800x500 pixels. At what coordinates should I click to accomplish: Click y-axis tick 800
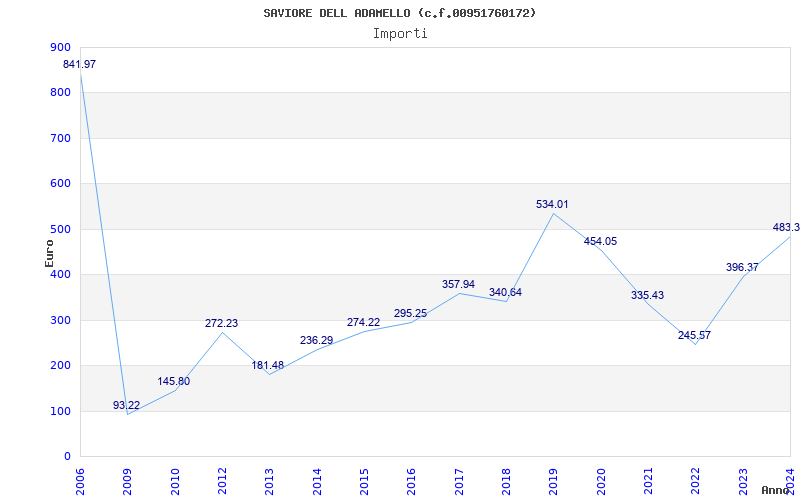pyautogui.click(x=60, y=93)
